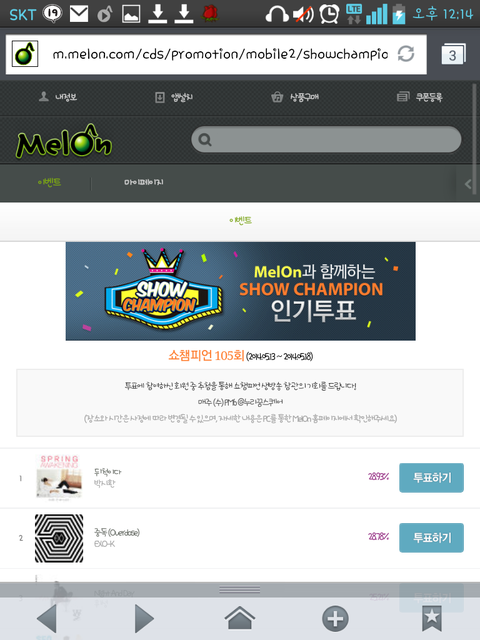The image size is (480, 640).
Task: Open 앱설치 download menu item
Action: [174, 97]
